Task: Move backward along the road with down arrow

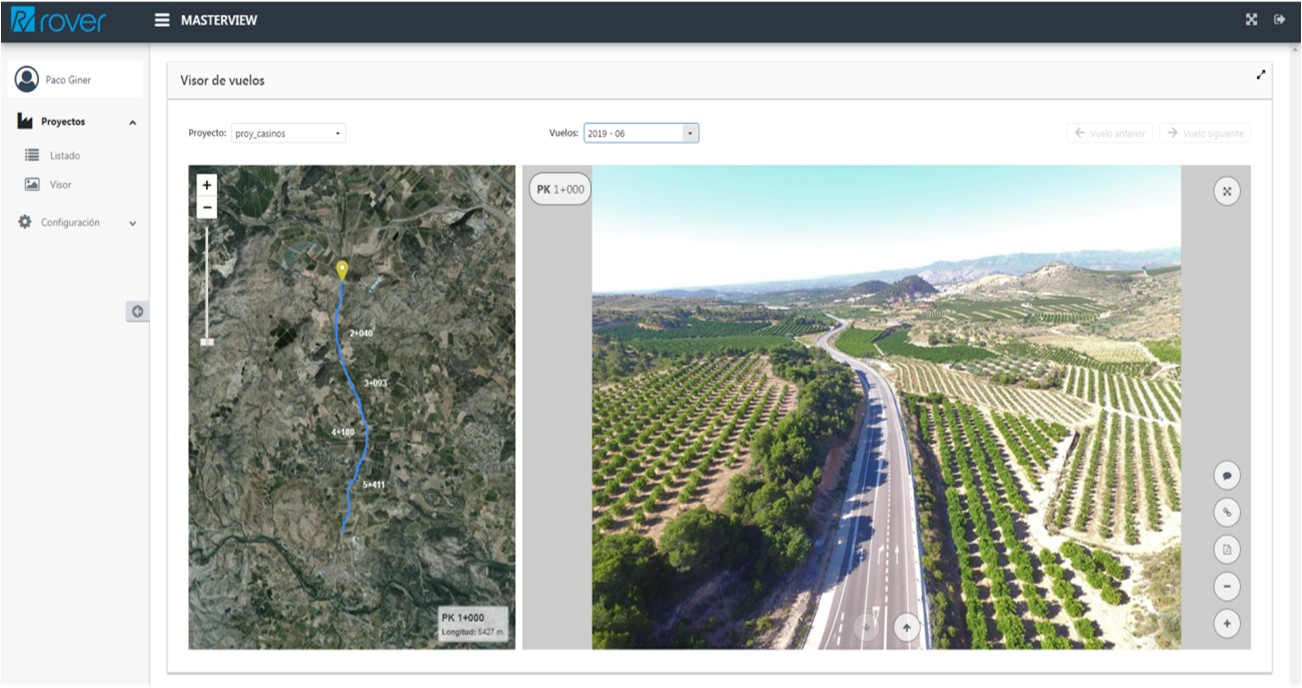Action: click(867, 627)
